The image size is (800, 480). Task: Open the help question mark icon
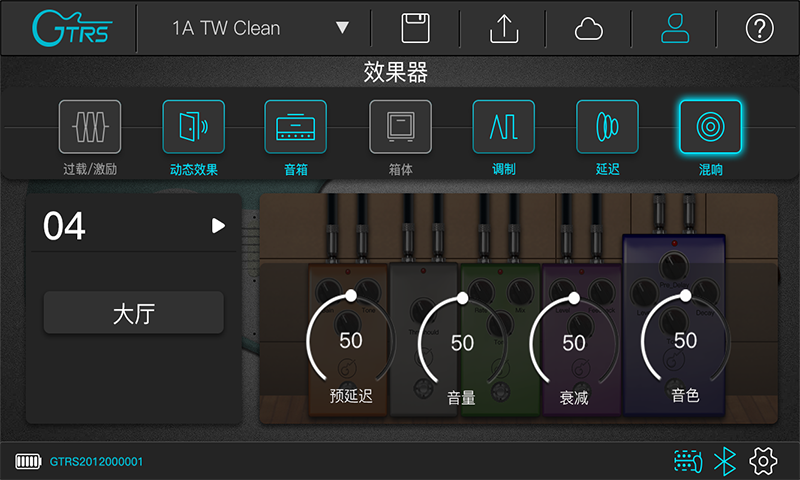[760, 28]
